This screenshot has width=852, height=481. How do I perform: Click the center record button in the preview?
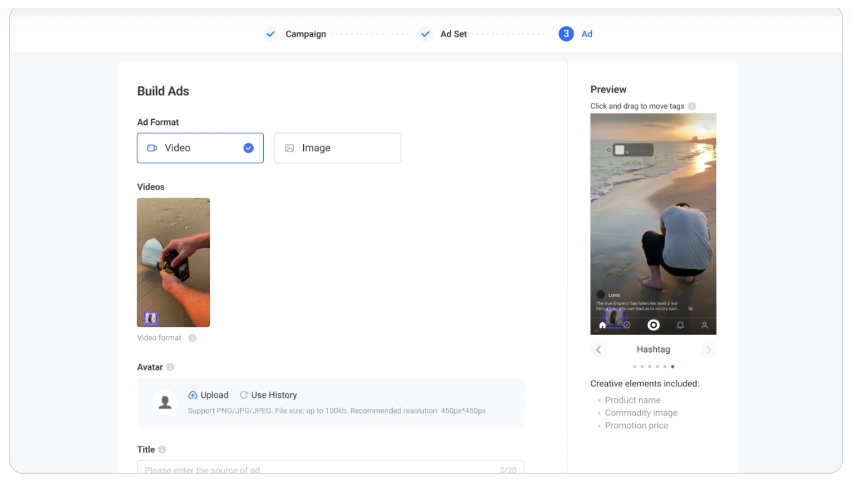click(x=654, y=325)
